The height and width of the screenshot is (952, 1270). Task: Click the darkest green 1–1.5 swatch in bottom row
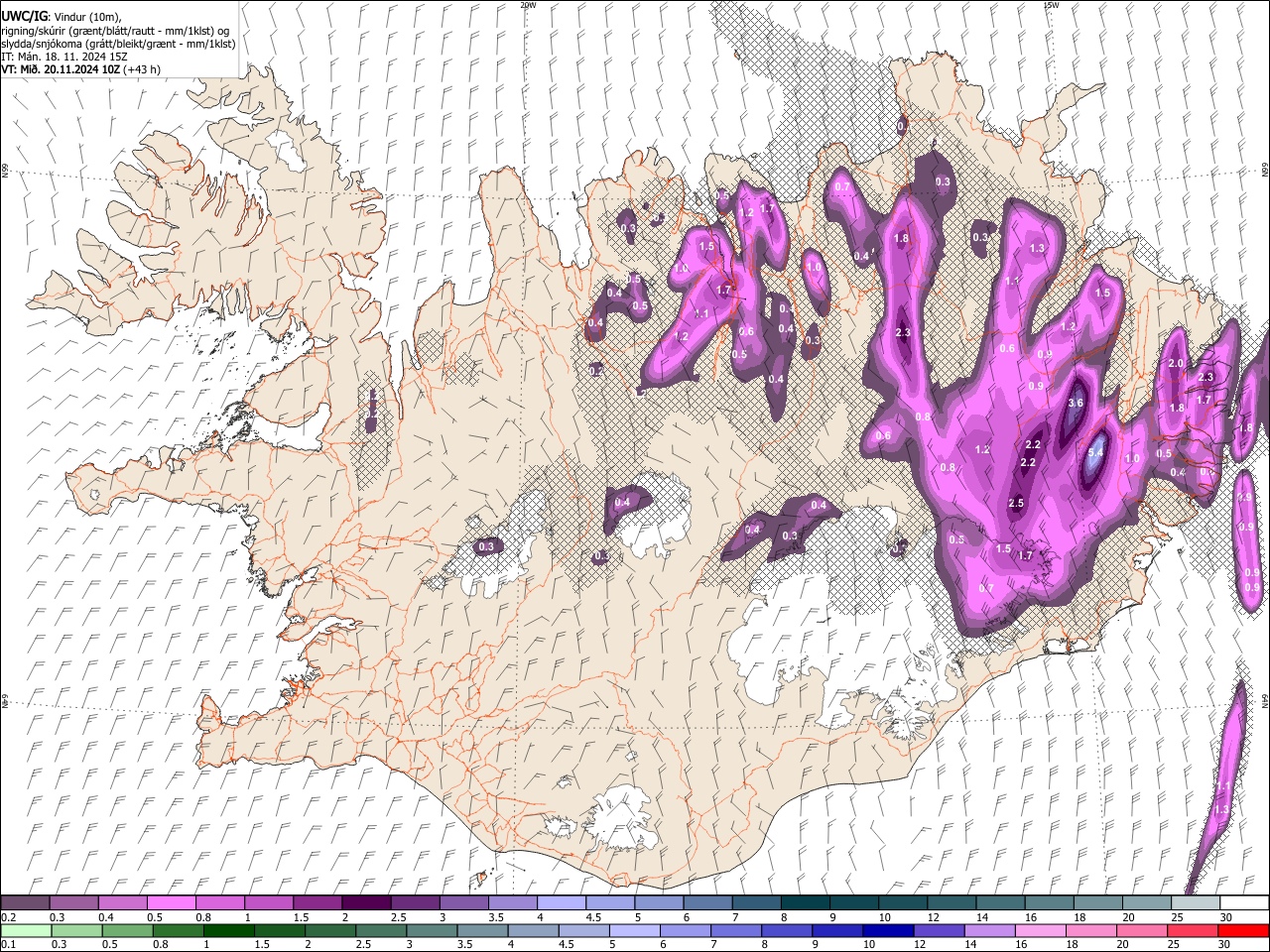pos(229,930)
